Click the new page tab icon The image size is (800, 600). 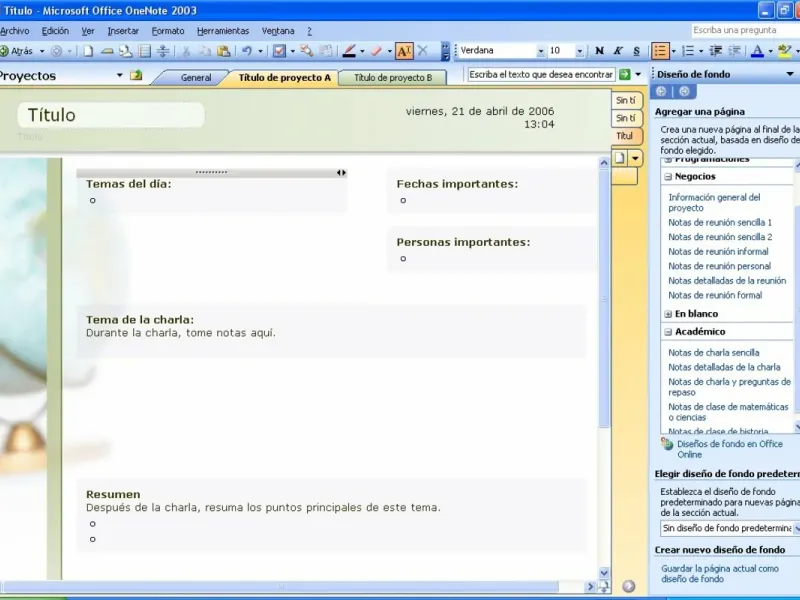coord(619,158)
